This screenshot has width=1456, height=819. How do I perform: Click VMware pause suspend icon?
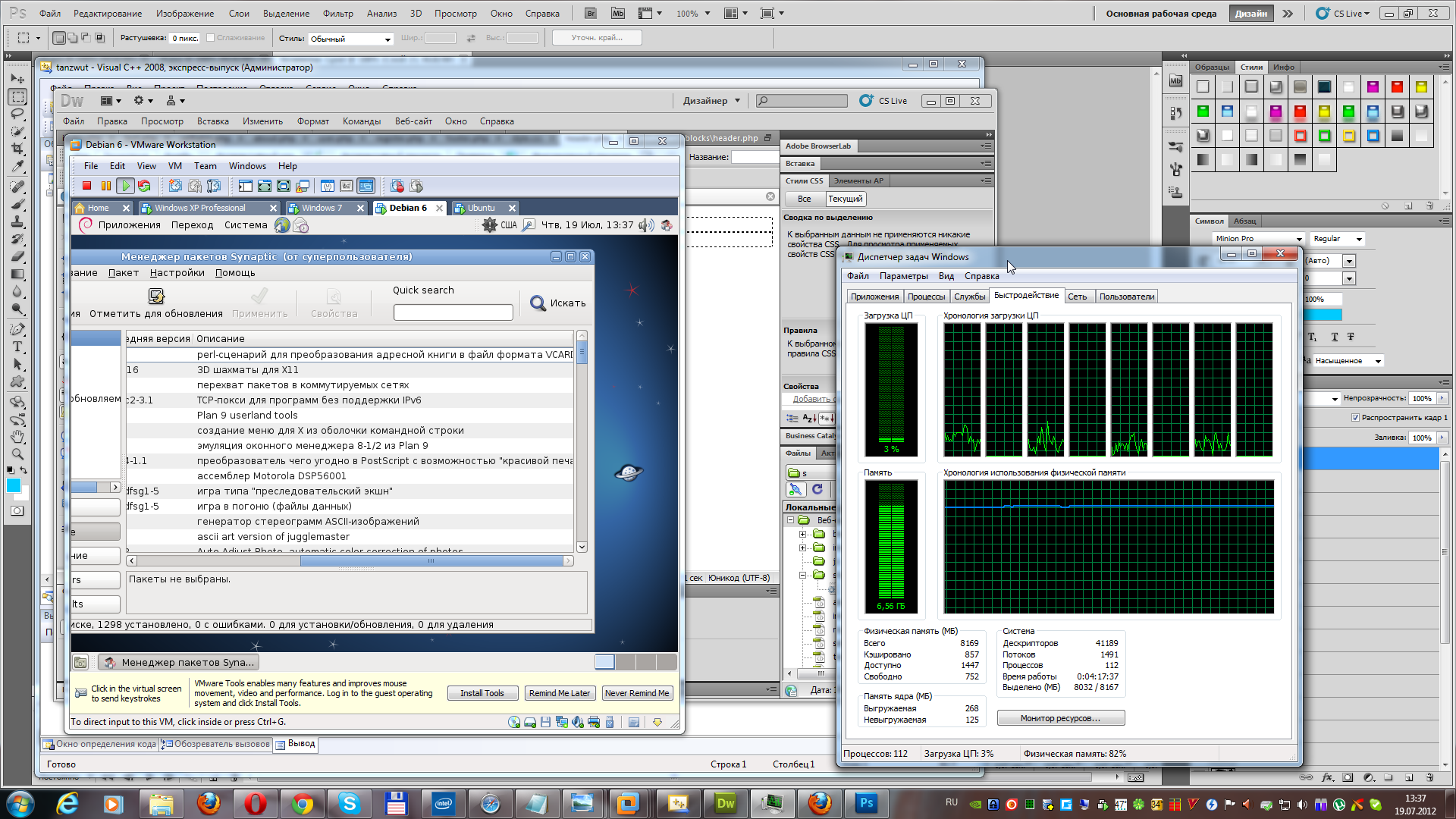[106, 186]
